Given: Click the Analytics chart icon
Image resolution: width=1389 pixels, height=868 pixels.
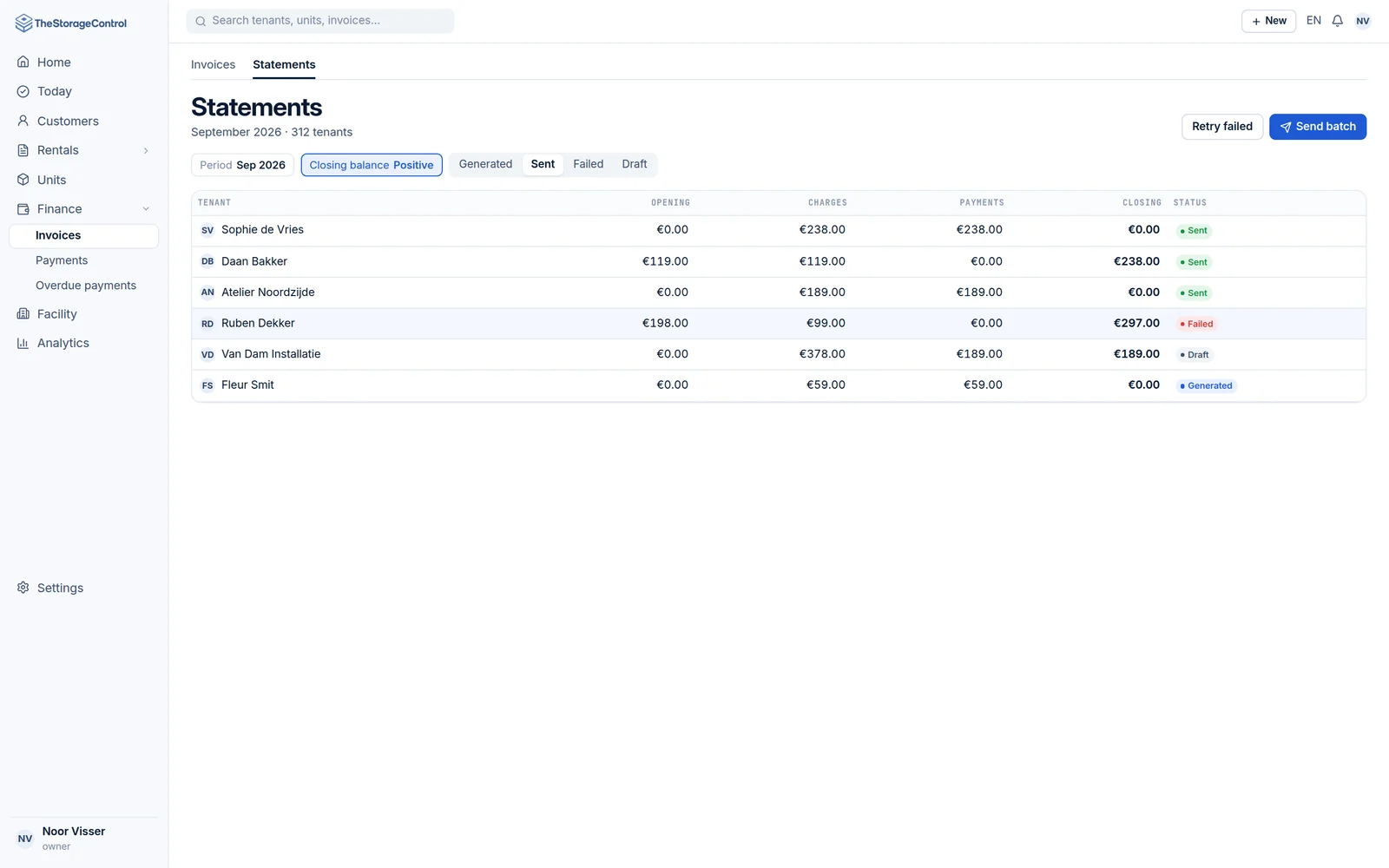Looking at the screenshot, I should click(x=23, y=343).
